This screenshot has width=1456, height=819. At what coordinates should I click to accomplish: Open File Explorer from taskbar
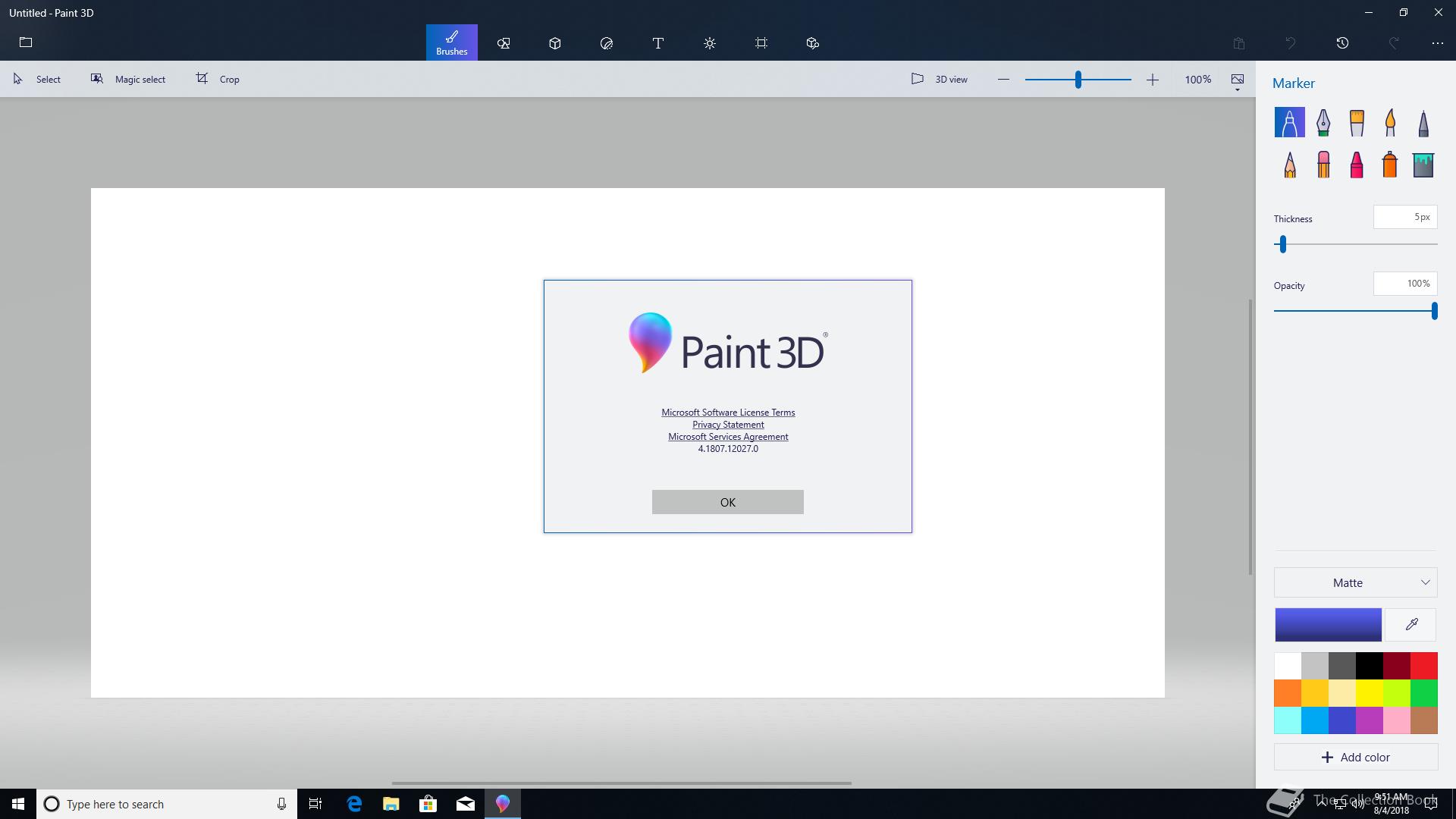point(391,804)
